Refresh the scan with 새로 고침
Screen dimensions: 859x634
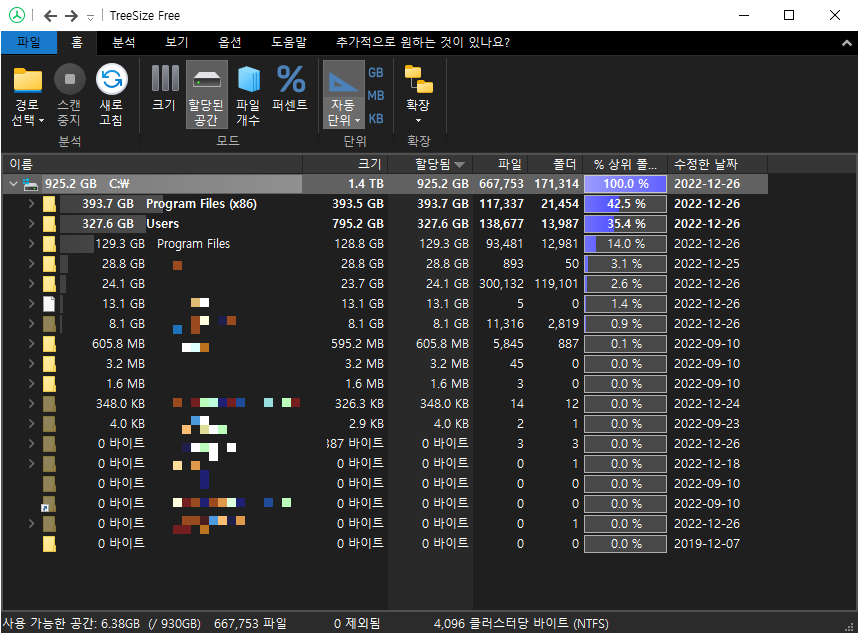111,96
